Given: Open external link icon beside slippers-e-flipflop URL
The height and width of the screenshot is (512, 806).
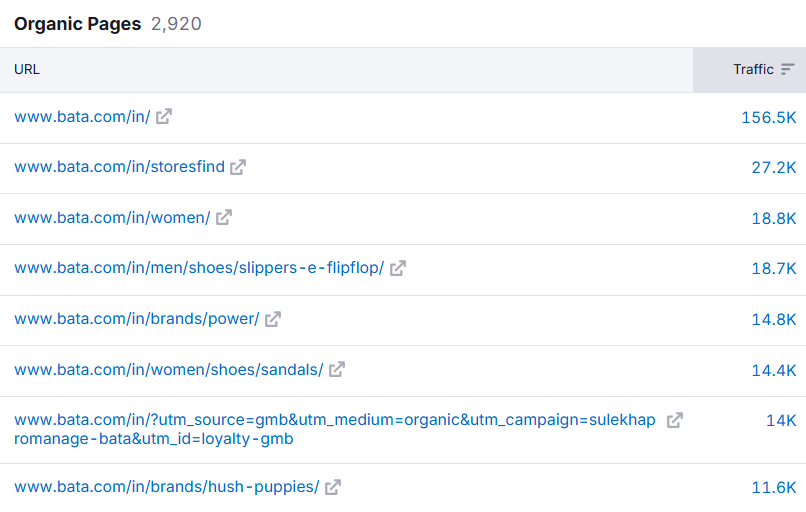Looking at the screenshot, I should tap(398, 268).
